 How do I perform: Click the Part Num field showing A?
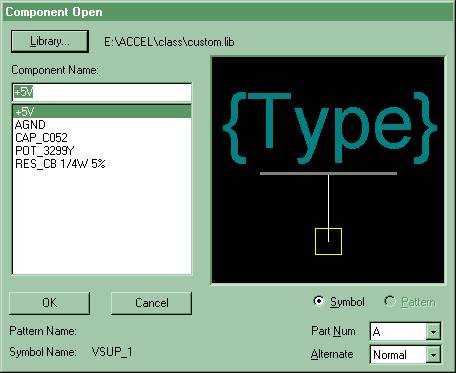(398, 332)
